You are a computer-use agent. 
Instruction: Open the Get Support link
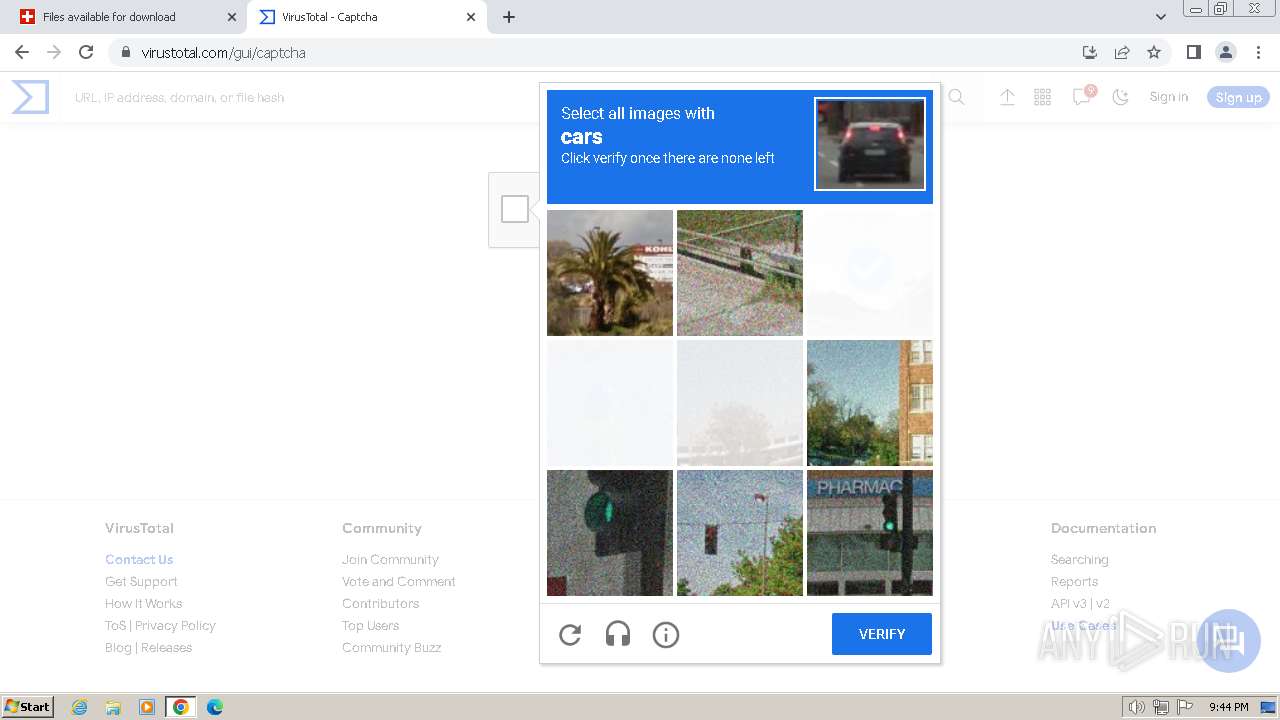coord(141,581)
